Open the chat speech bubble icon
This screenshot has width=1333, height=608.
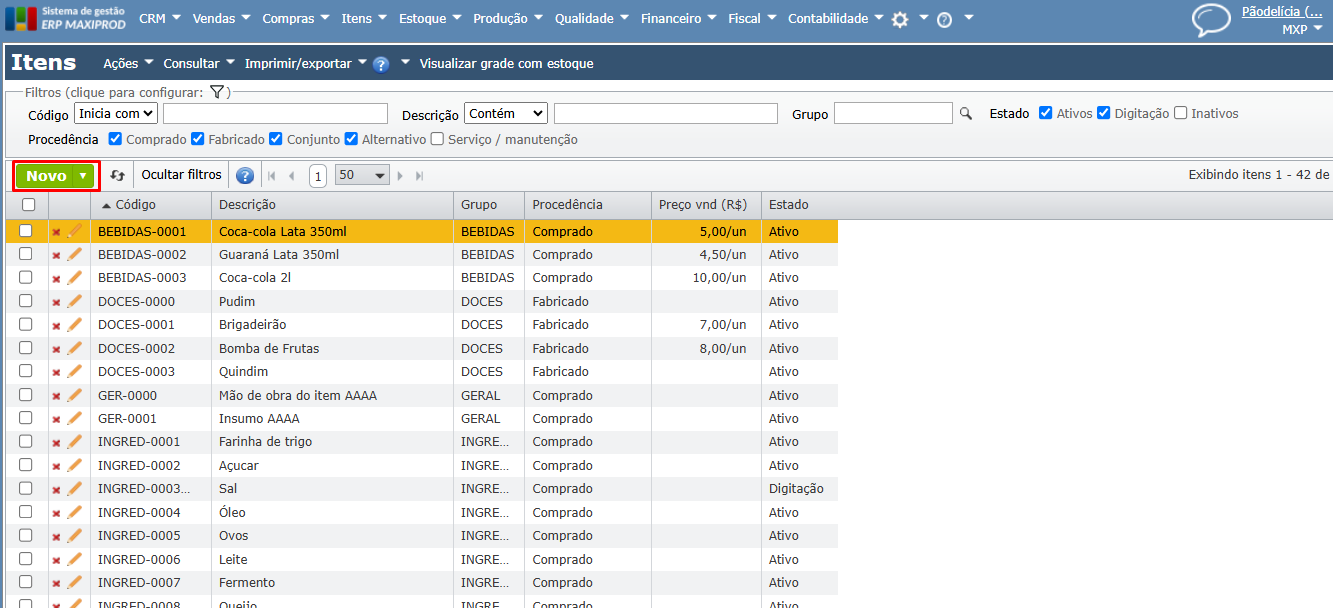click(1211, 19)
